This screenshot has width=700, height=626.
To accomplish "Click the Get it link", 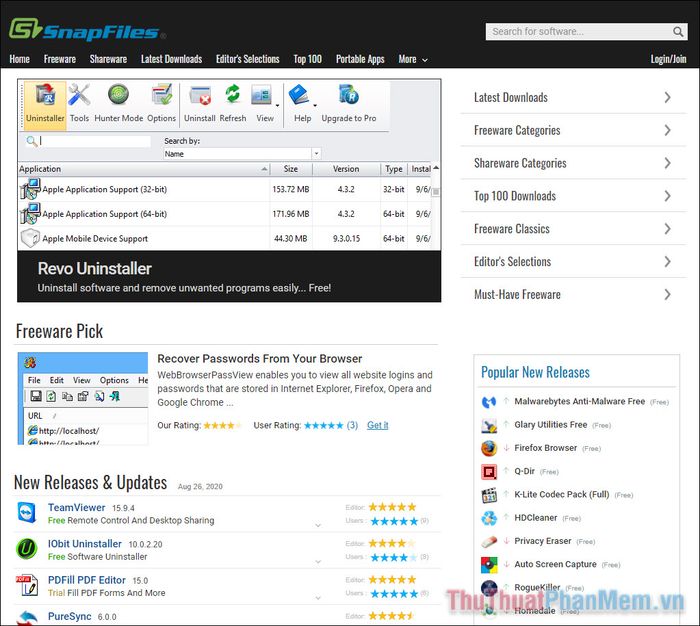I will [378, 425].
